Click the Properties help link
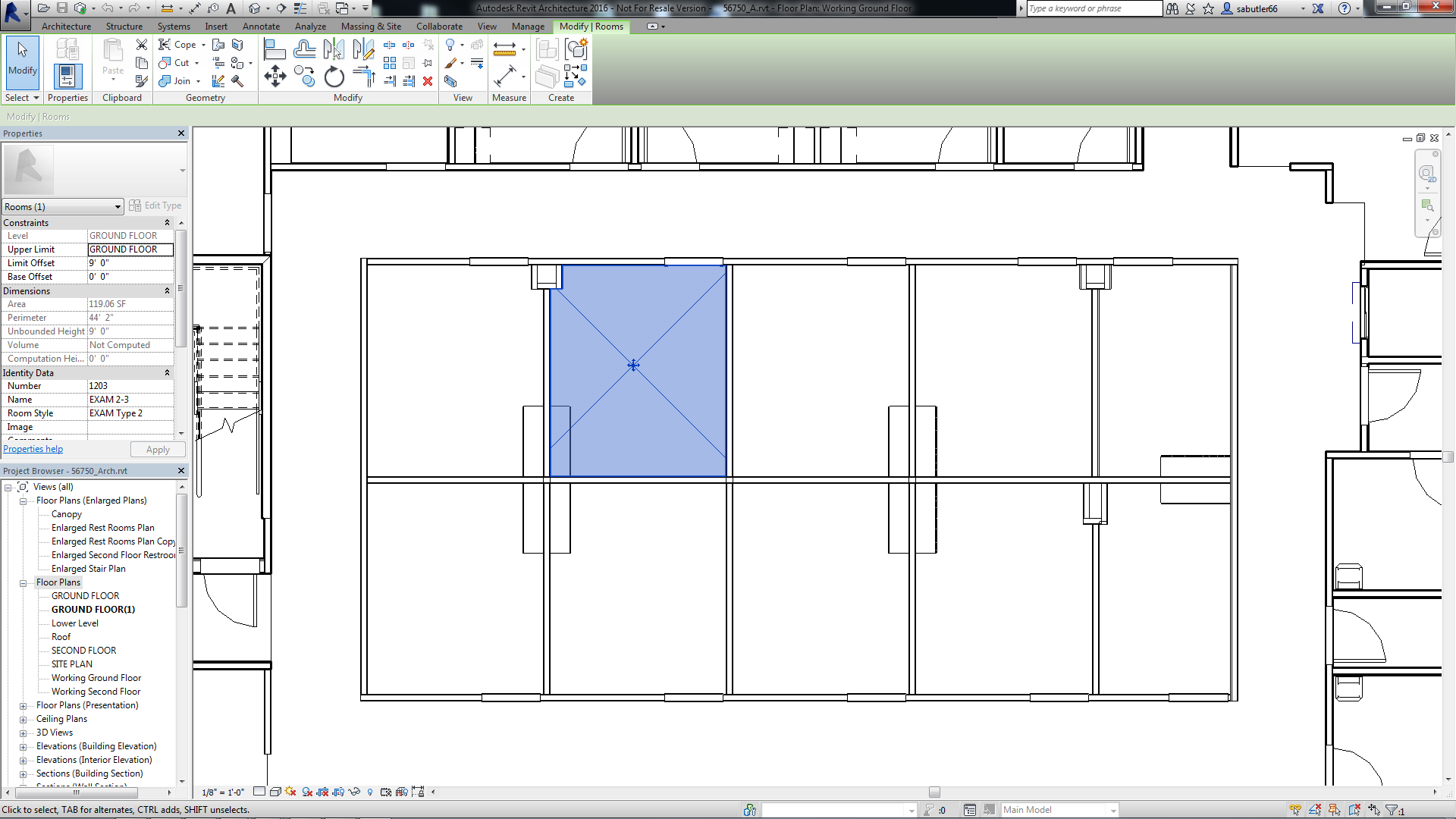 33,449
